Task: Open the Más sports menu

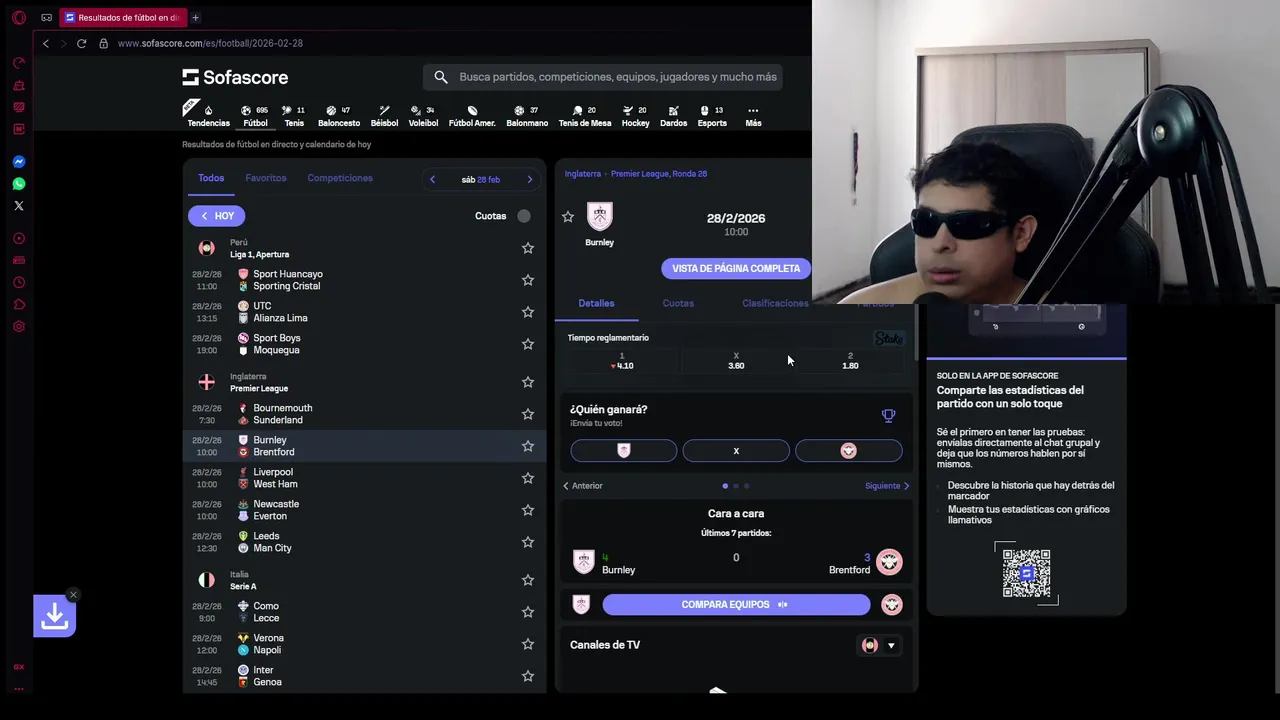Action: coord(753,116)
